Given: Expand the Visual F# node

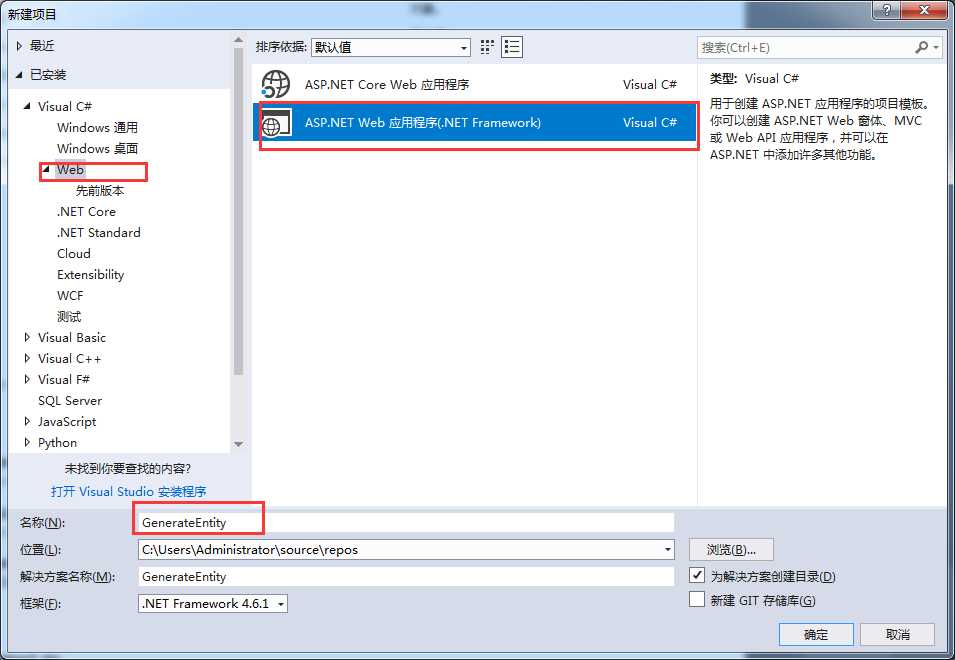Looking at the screenshot, I should [x=27, y=379].
